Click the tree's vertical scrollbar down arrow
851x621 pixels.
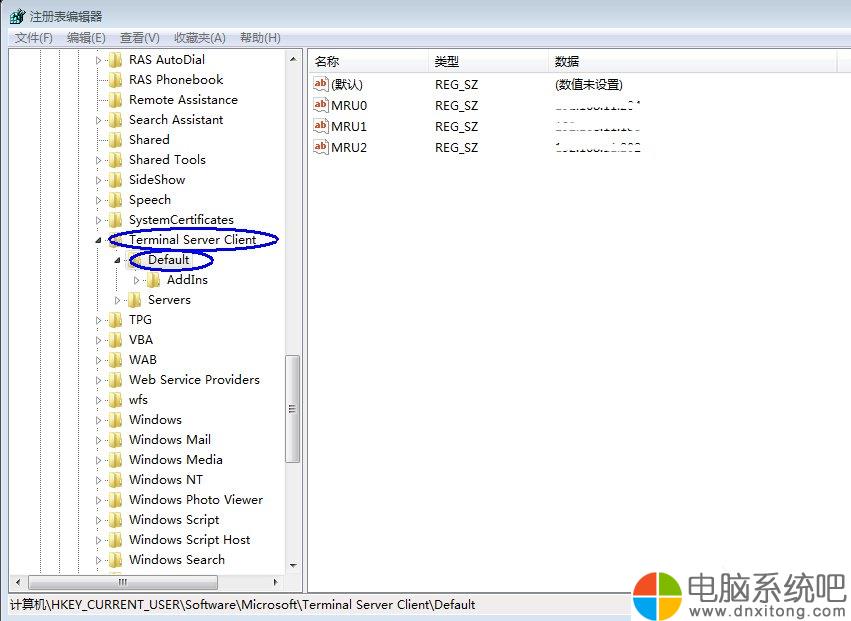pyautogui.click(x=293, y=565)
